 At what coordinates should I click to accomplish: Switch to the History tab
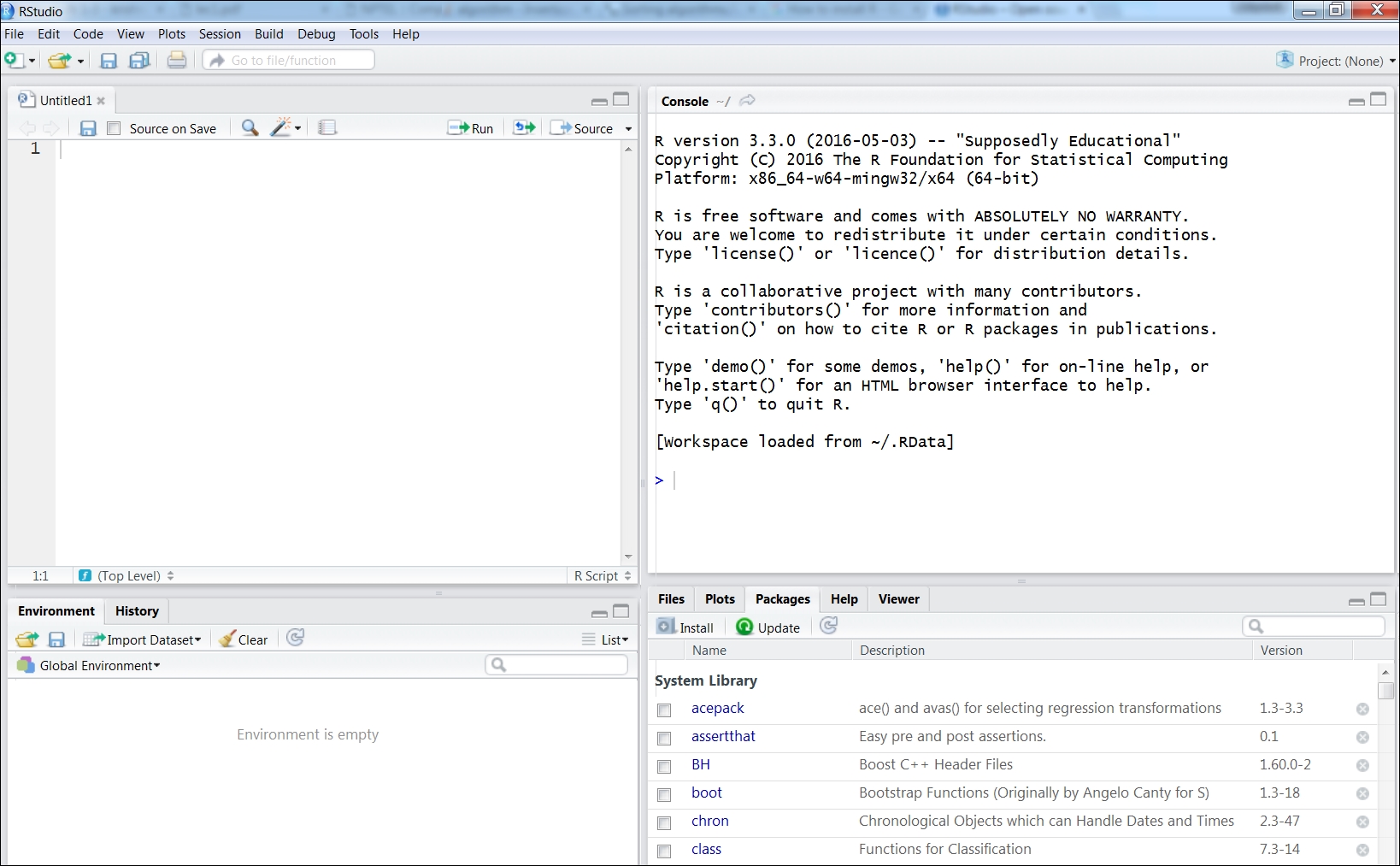point(137,611)
